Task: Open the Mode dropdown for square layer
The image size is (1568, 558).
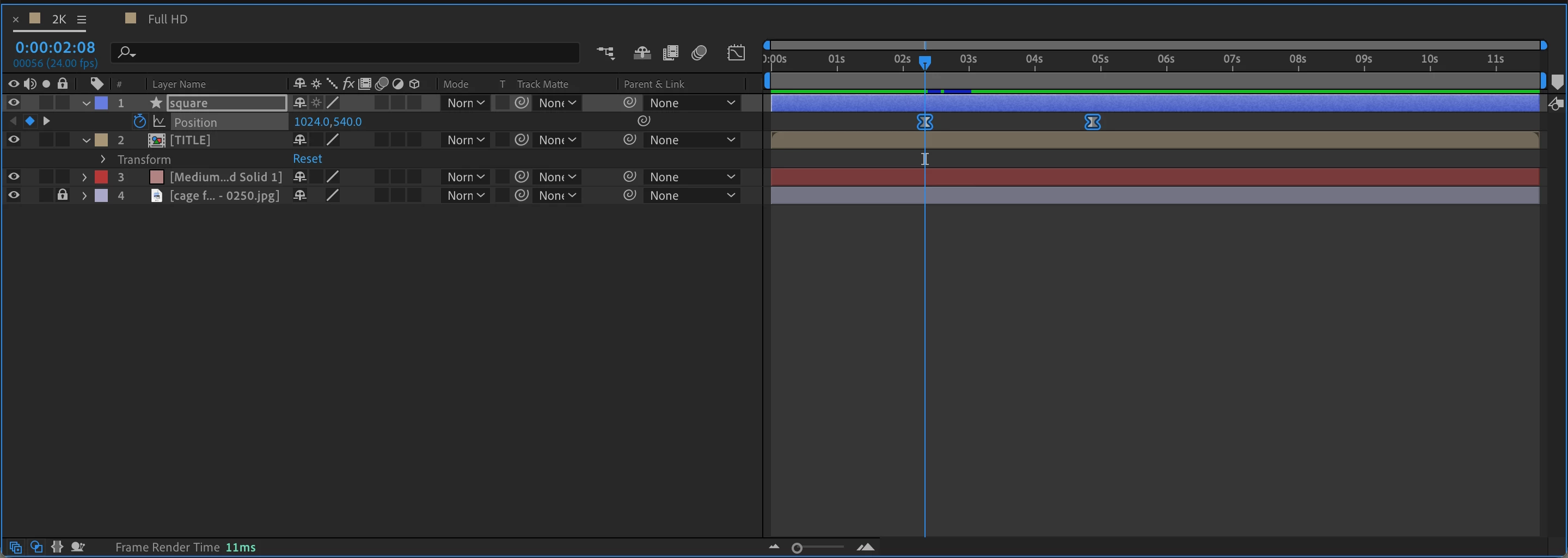Action: 465,103
